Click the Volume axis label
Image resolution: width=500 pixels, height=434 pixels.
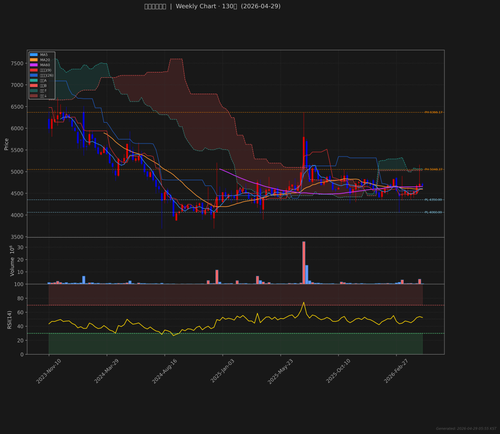tap(12, 261)
